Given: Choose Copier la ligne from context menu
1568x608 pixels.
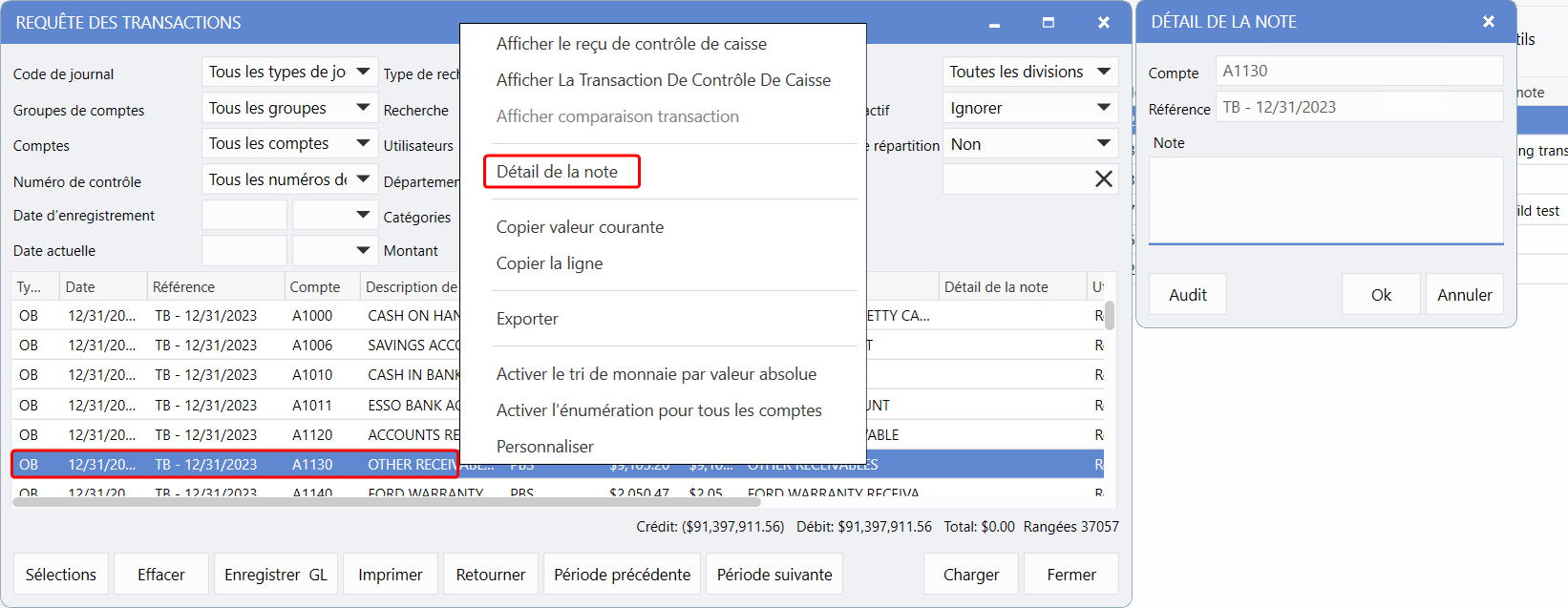Looking at the screenshot, I should [x=549, y=263].
